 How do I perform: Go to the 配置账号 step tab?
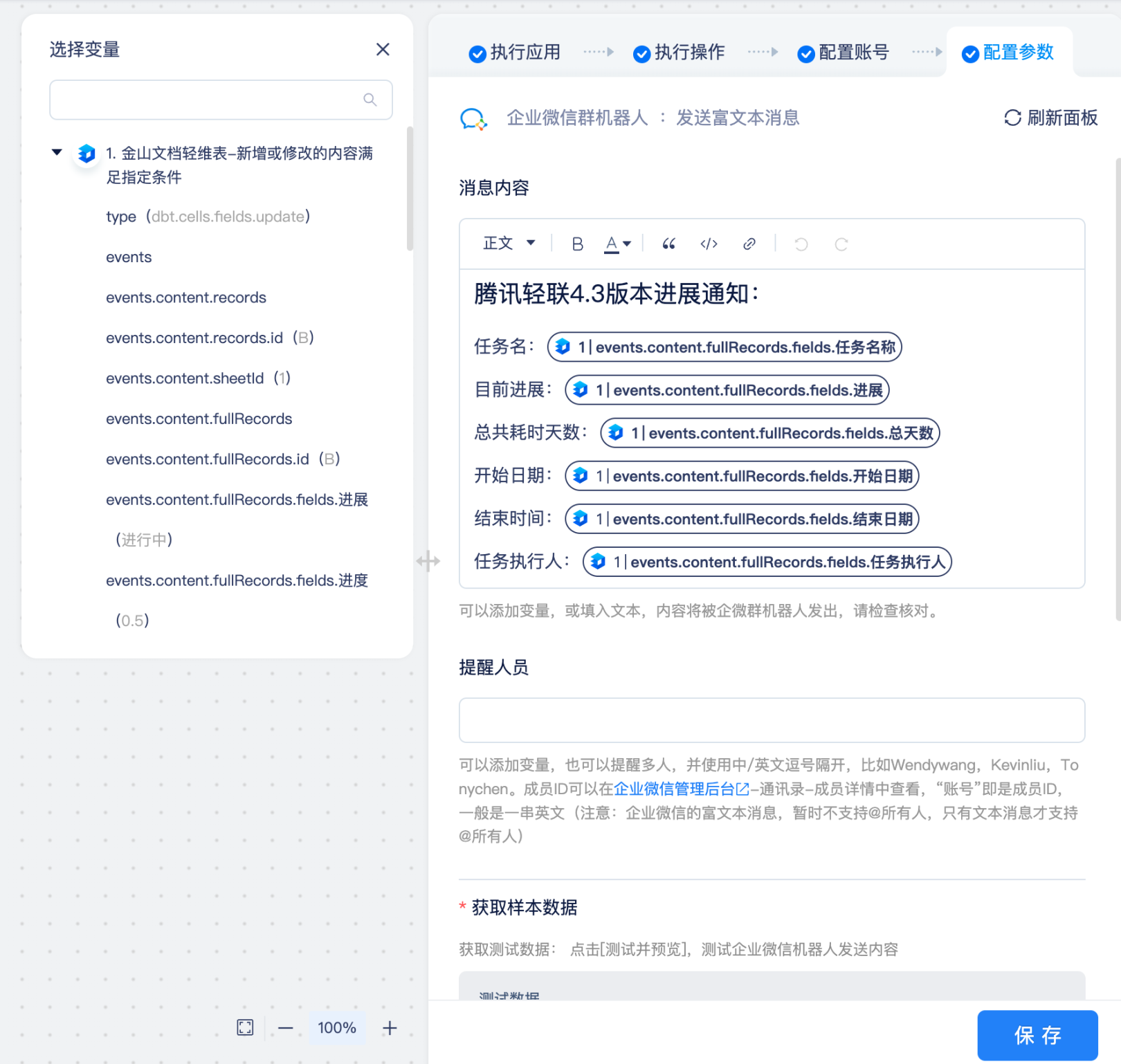843,53
